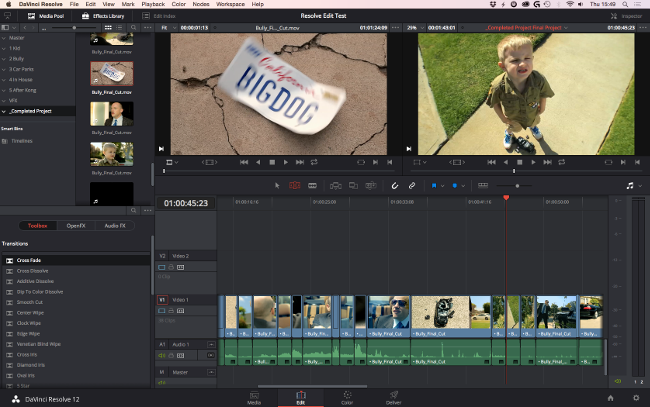Mute the Audio 1 track speaker
This screenshot has width=650, height=407.
click(162, 356)
